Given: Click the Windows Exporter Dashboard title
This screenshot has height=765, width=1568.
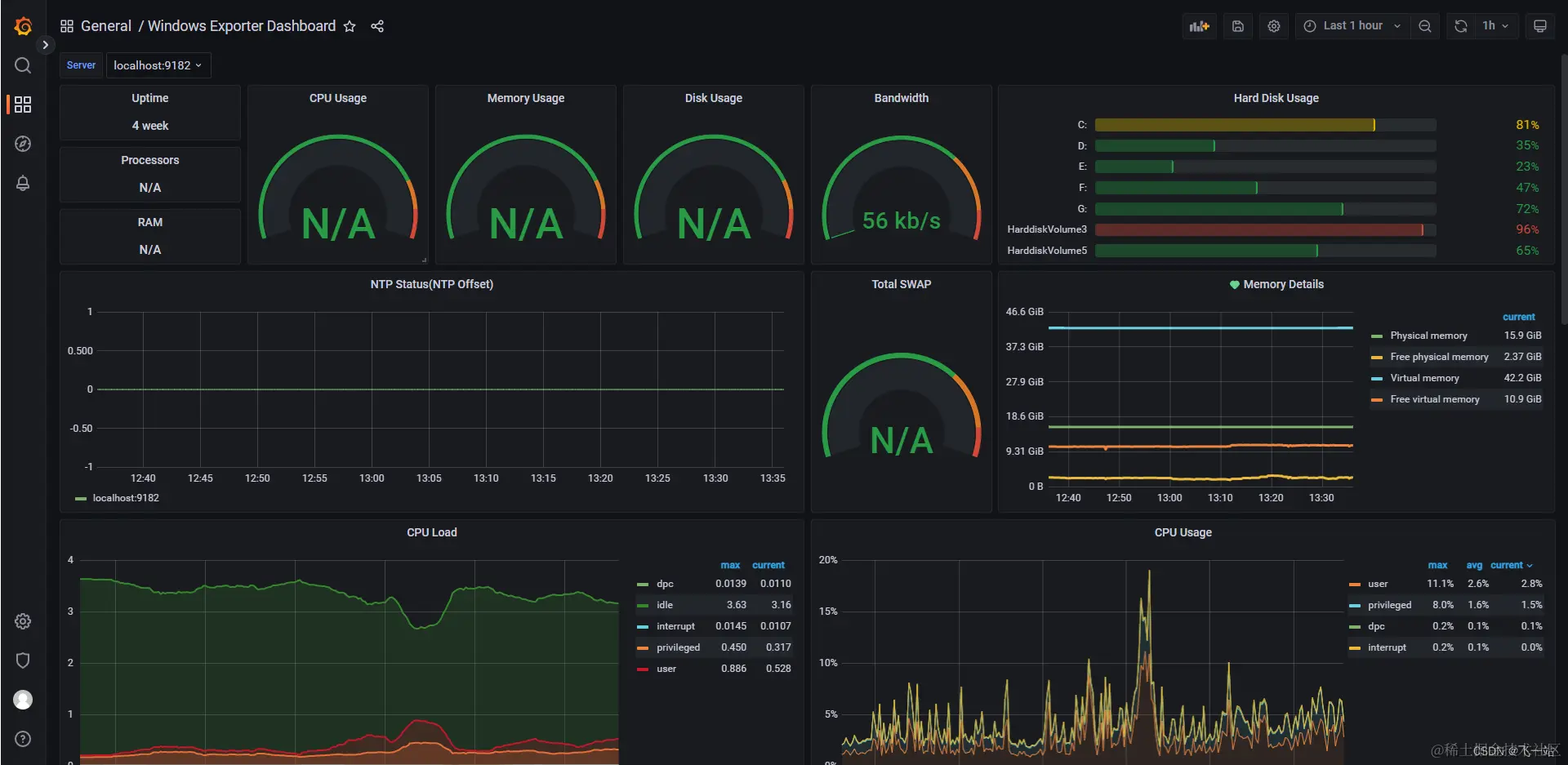Looking at the screenshot, I should pos(242,26).
